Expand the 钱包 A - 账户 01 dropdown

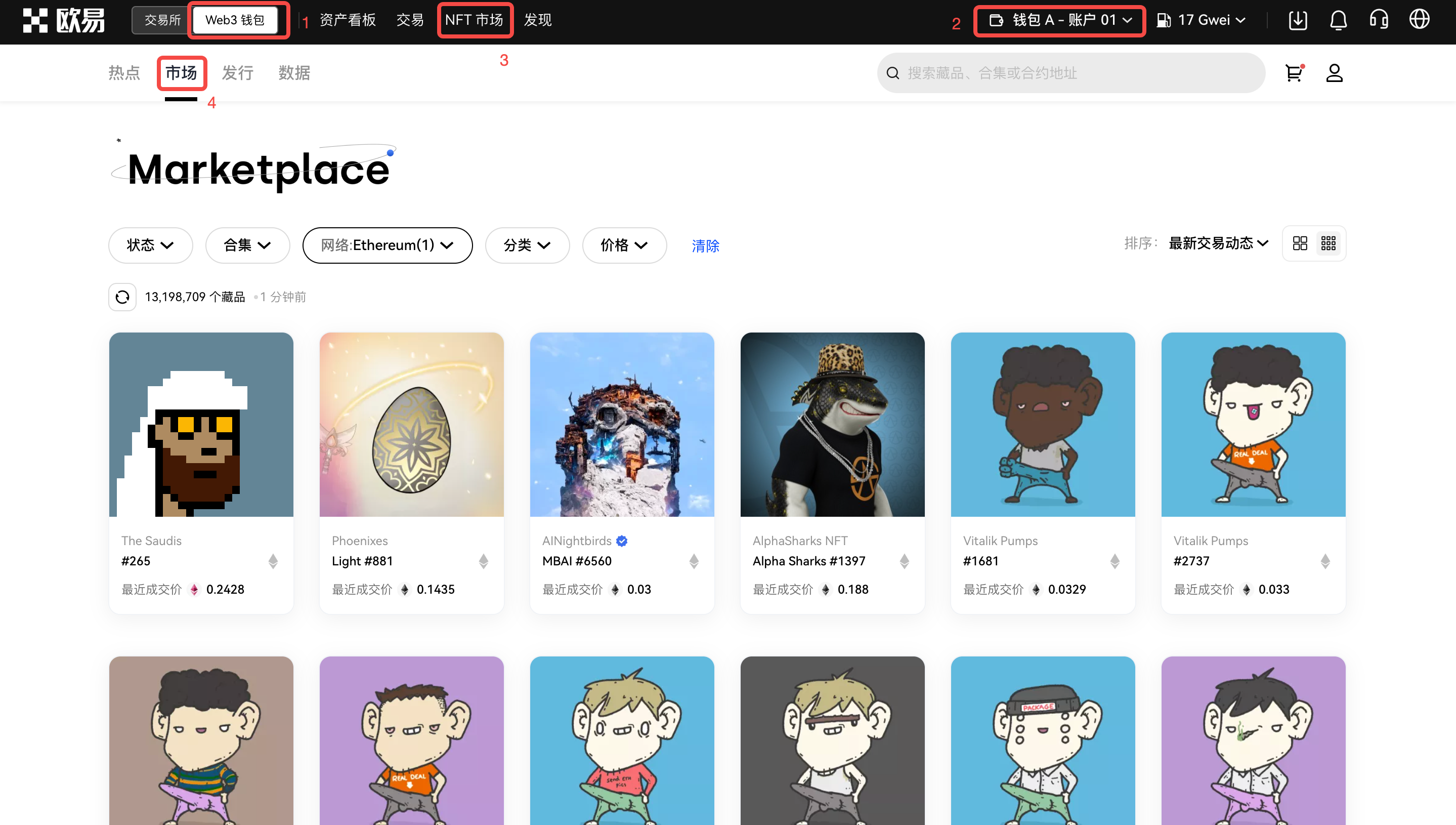pos(1060,20)
